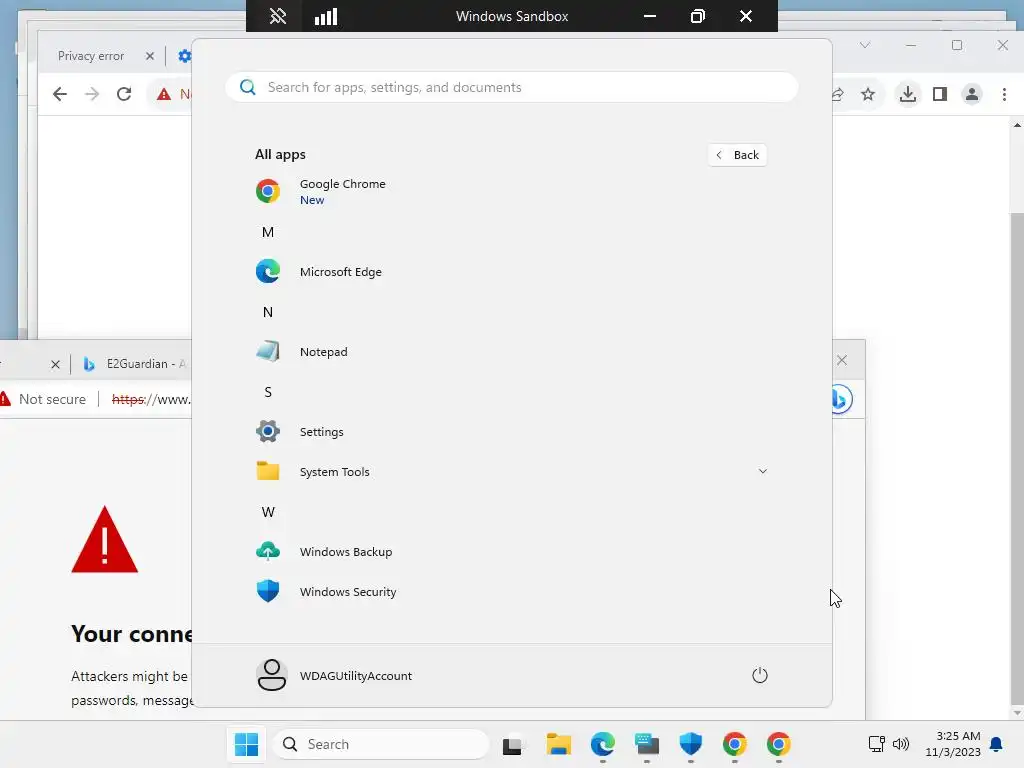This screenshot has width=1024, height=768.
Task: Jump to letter N section header
Action: coord(268,312)
